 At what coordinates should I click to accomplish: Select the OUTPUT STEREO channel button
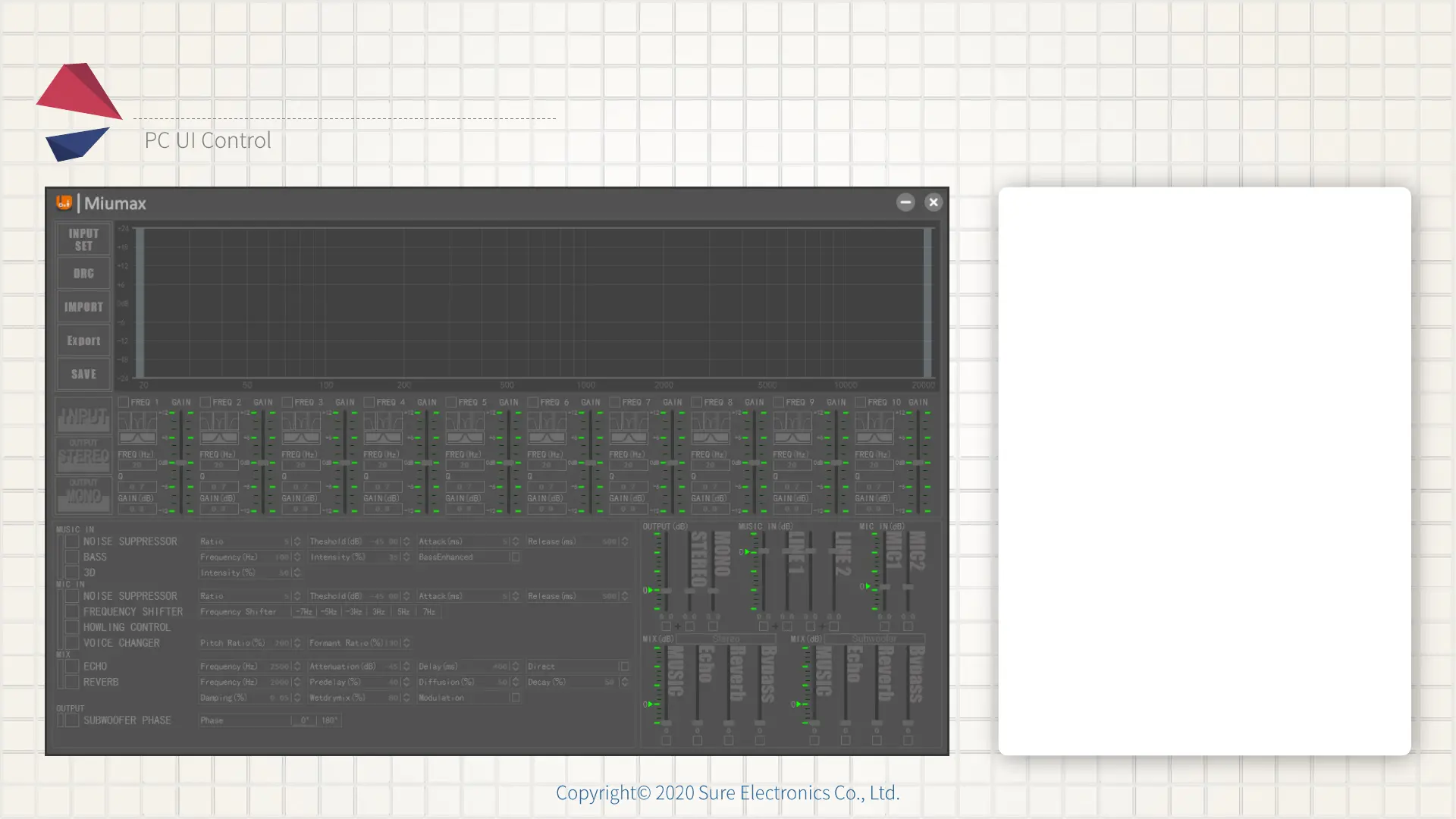point(83,455)
